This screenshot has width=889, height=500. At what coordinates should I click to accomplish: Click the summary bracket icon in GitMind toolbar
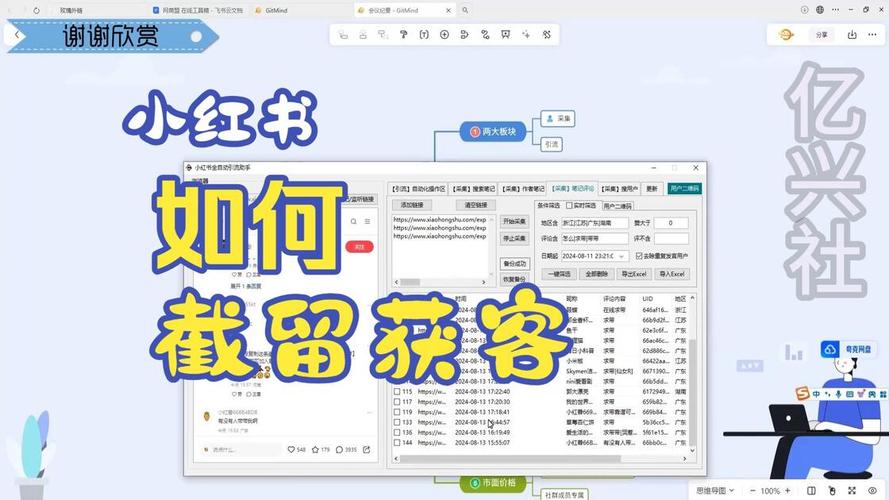click(x=464, y=35)
